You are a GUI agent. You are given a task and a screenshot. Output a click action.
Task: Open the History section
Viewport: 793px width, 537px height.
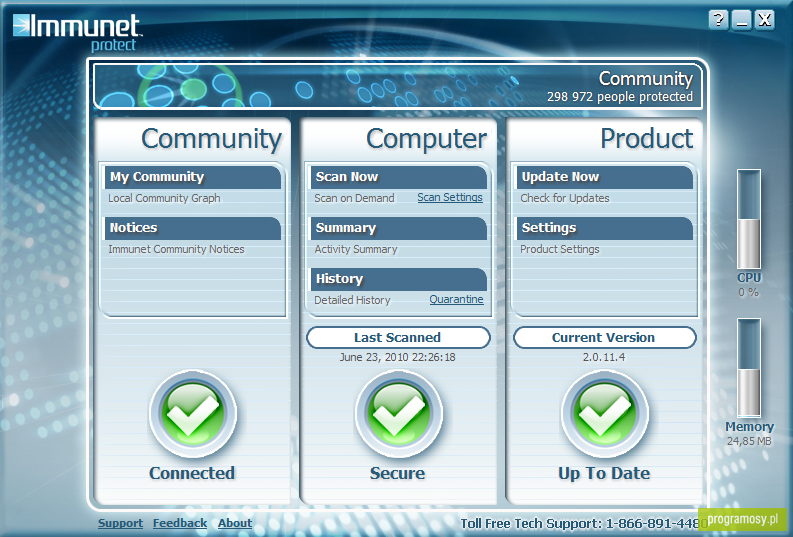point(399,279)
